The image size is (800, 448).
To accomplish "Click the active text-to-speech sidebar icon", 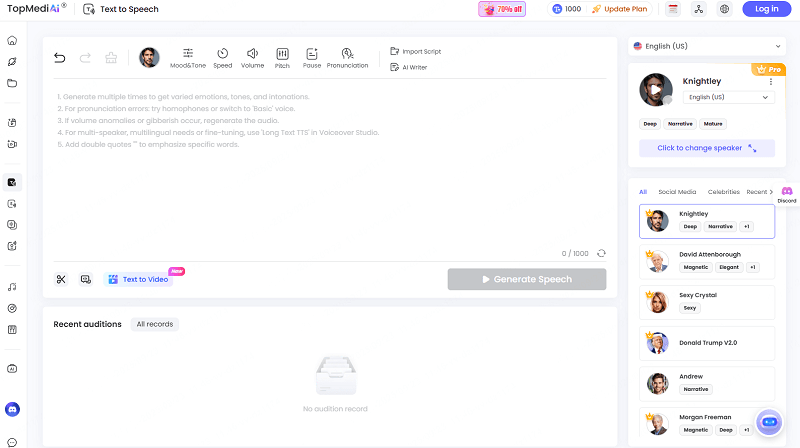I will (12, 182).
